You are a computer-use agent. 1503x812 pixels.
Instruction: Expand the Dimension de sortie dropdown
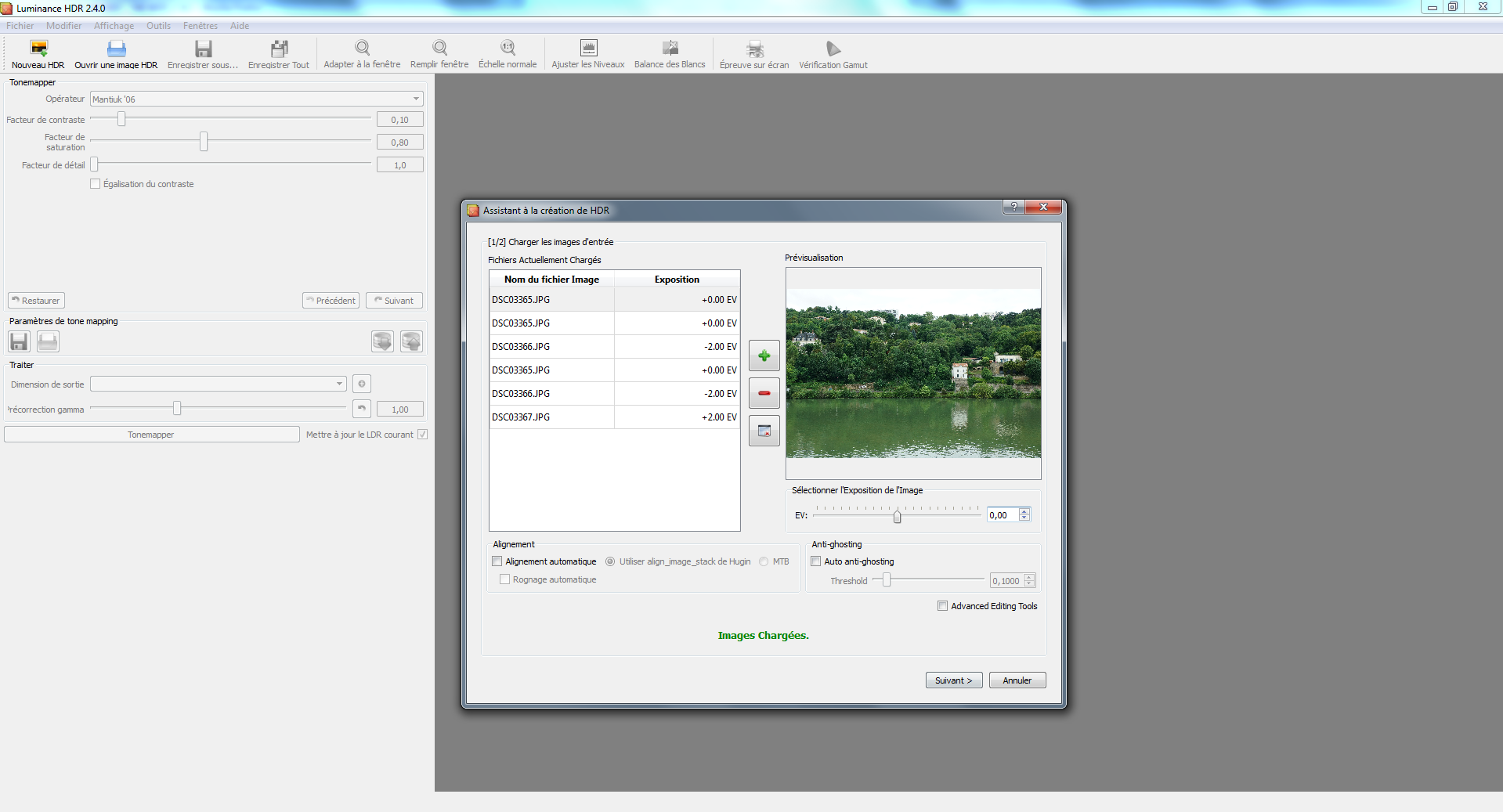tap(219, 384)
